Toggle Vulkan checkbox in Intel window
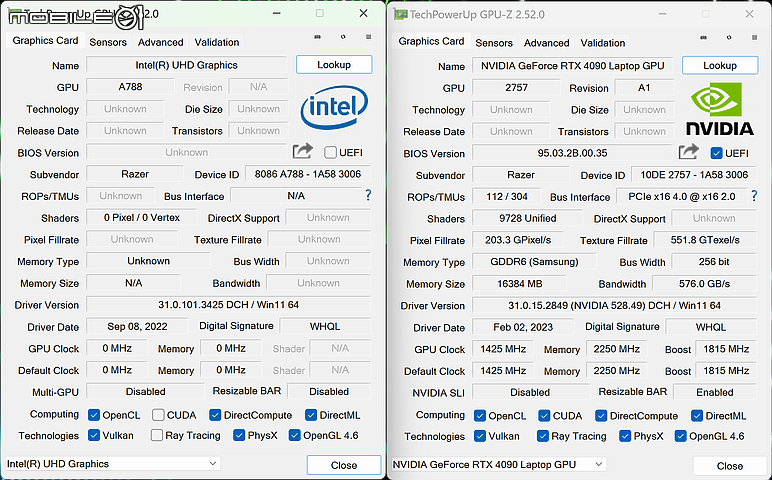 (94, 435)
